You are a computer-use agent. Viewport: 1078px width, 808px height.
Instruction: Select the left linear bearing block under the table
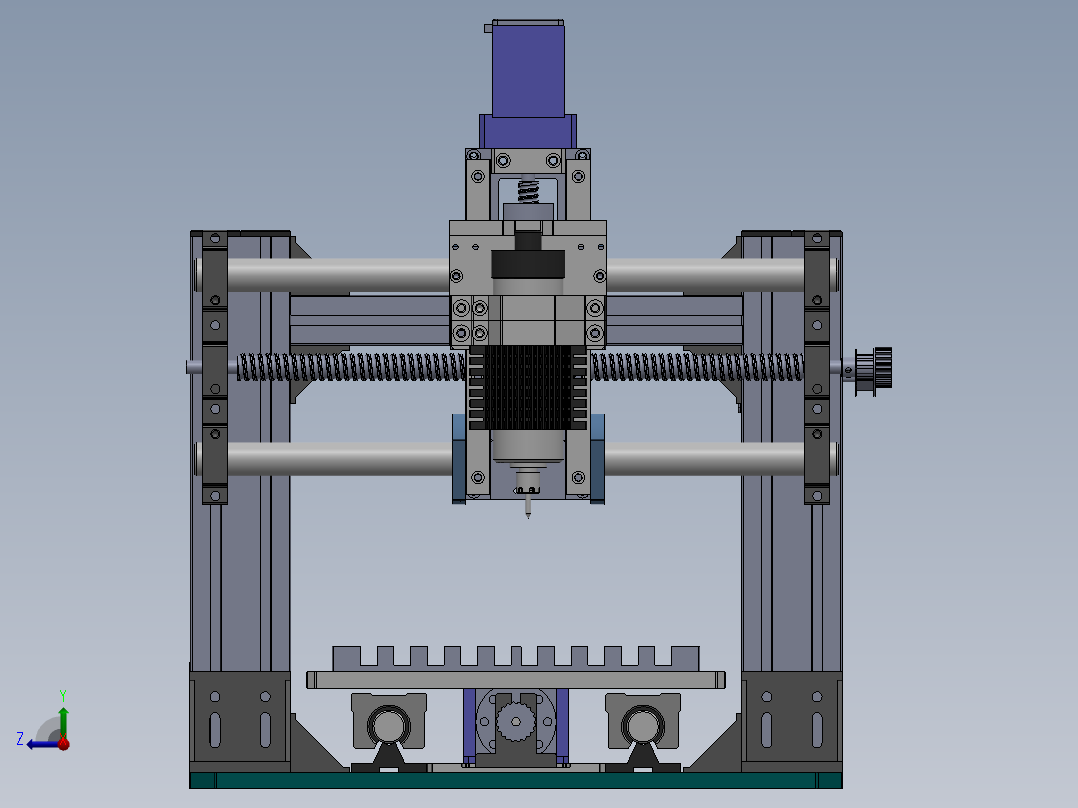(388, 722)
